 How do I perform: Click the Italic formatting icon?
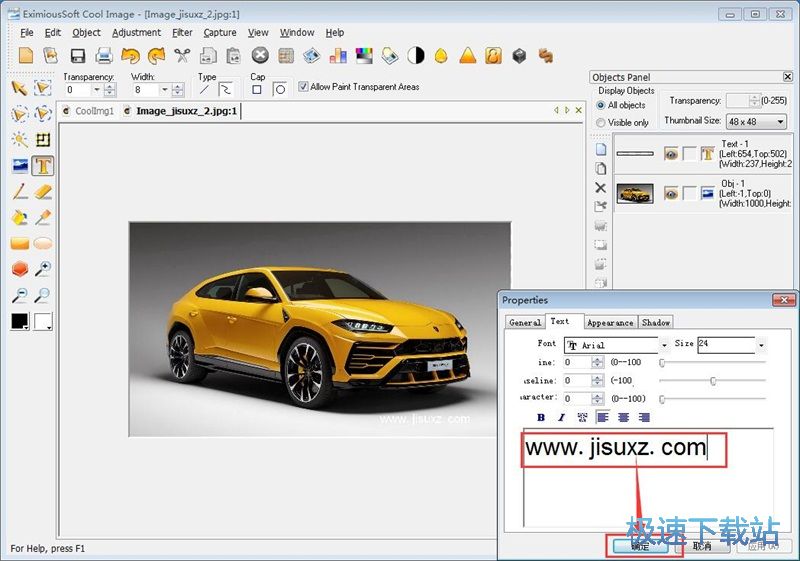coord(561,417)
